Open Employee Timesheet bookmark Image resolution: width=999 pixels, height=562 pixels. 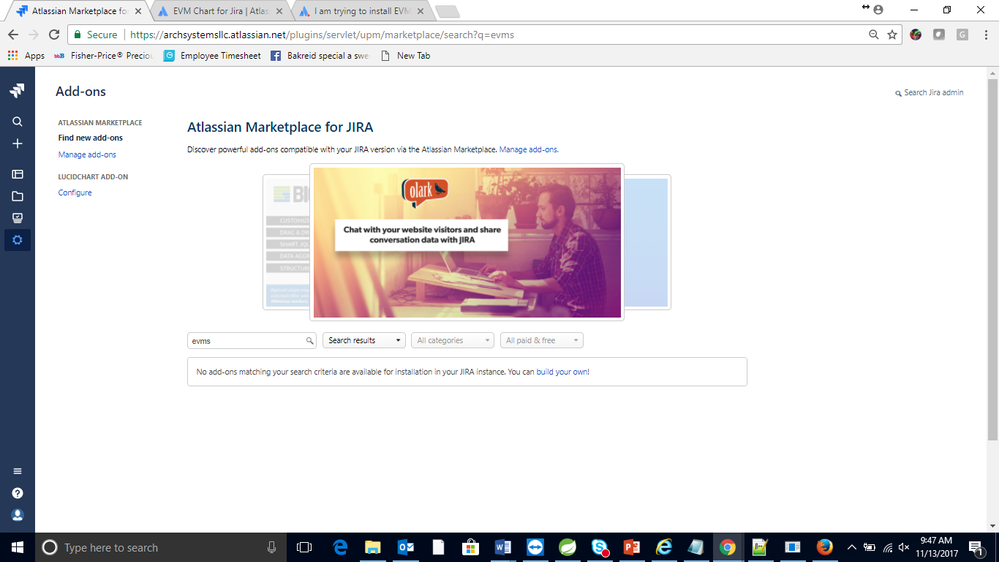(x=213, y=56)
